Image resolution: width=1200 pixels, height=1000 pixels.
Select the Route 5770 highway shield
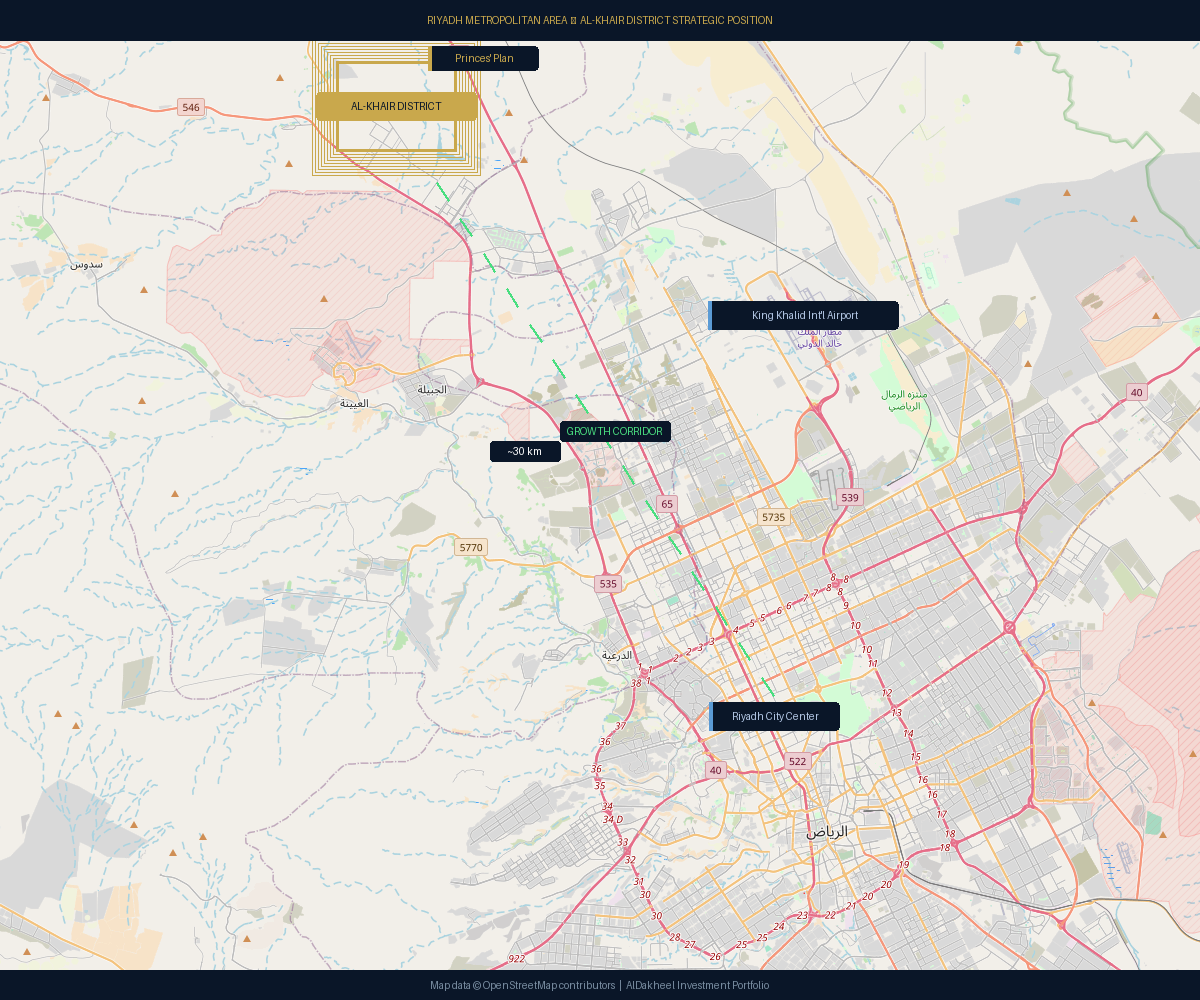[x=470, y=547]
